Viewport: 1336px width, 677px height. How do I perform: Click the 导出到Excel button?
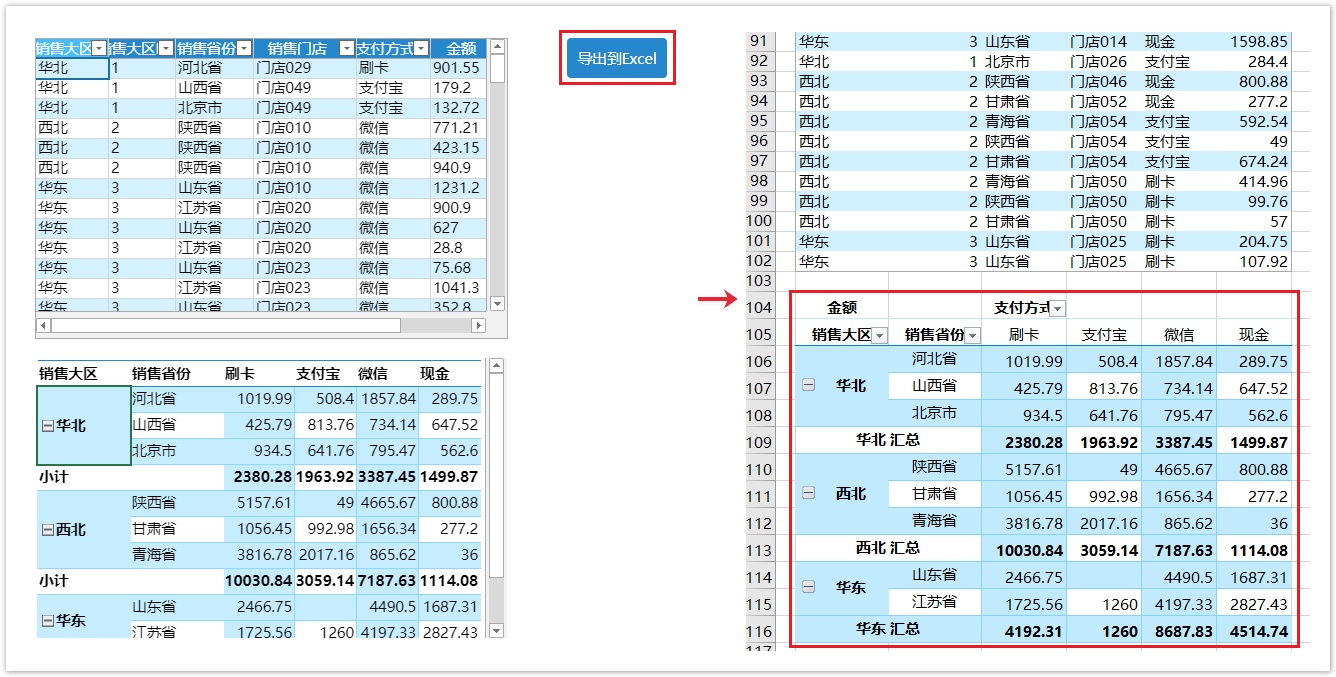coord(617,58)
